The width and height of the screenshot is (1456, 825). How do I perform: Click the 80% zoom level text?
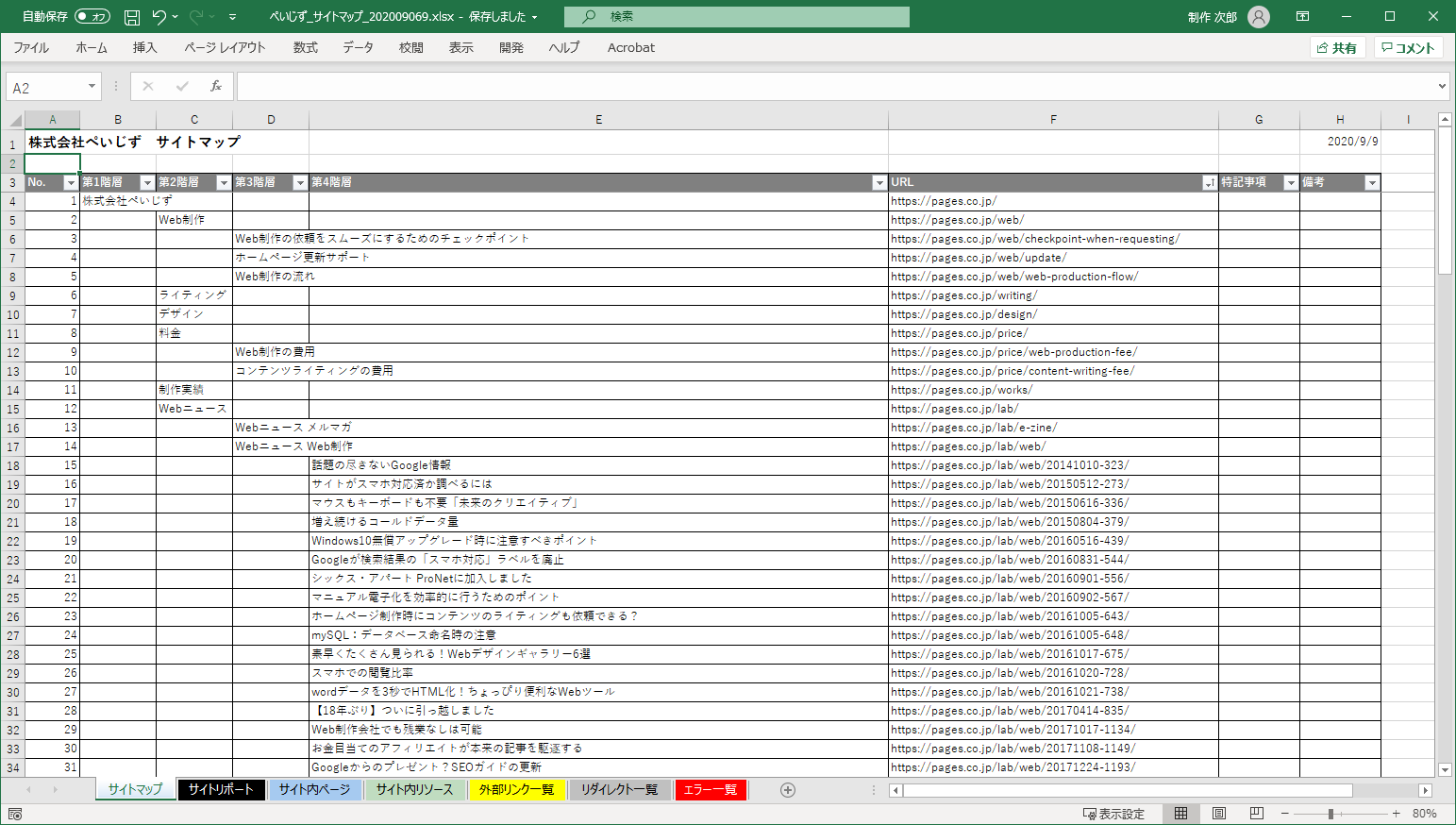[x=1424, y=814]
